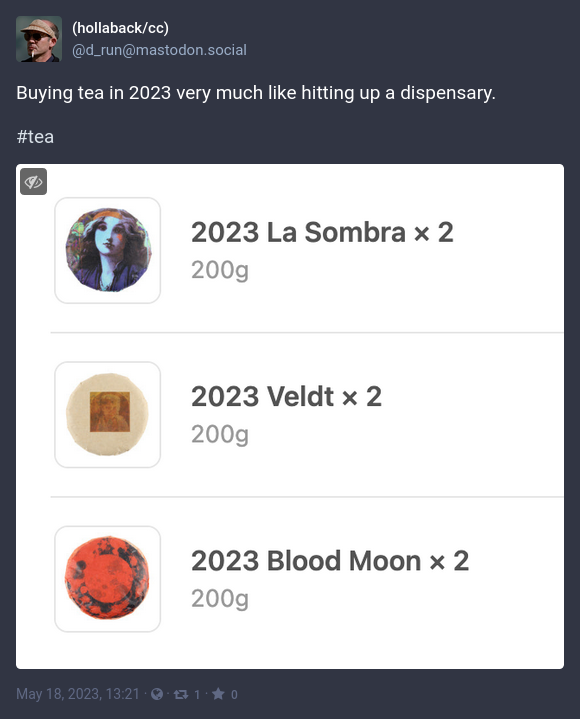
Task: Click the 2023 Veldt × 2 title
Action: (287, 397)
